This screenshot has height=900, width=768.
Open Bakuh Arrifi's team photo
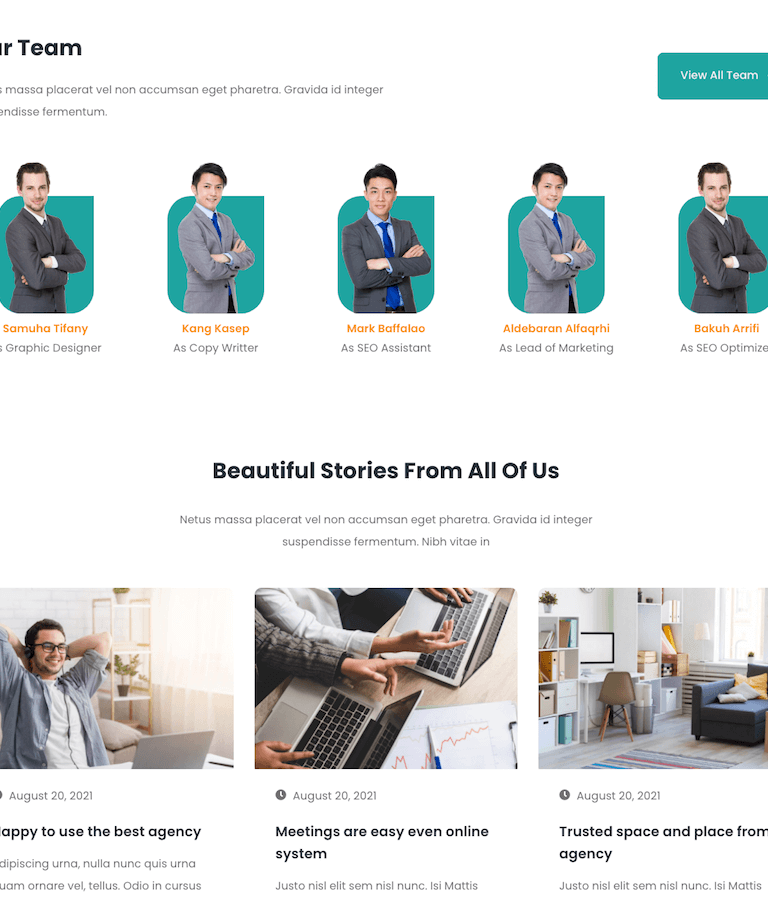point(723,238)
